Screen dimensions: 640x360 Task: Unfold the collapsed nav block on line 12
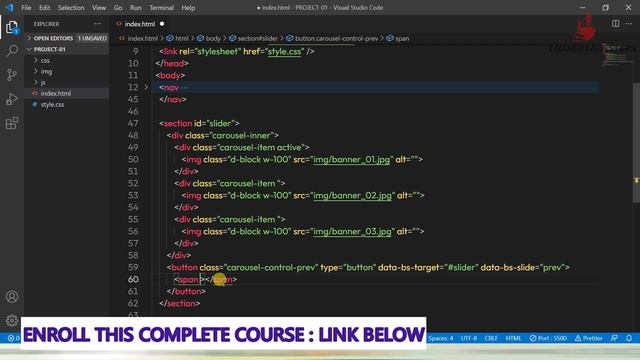coord(146,87)
